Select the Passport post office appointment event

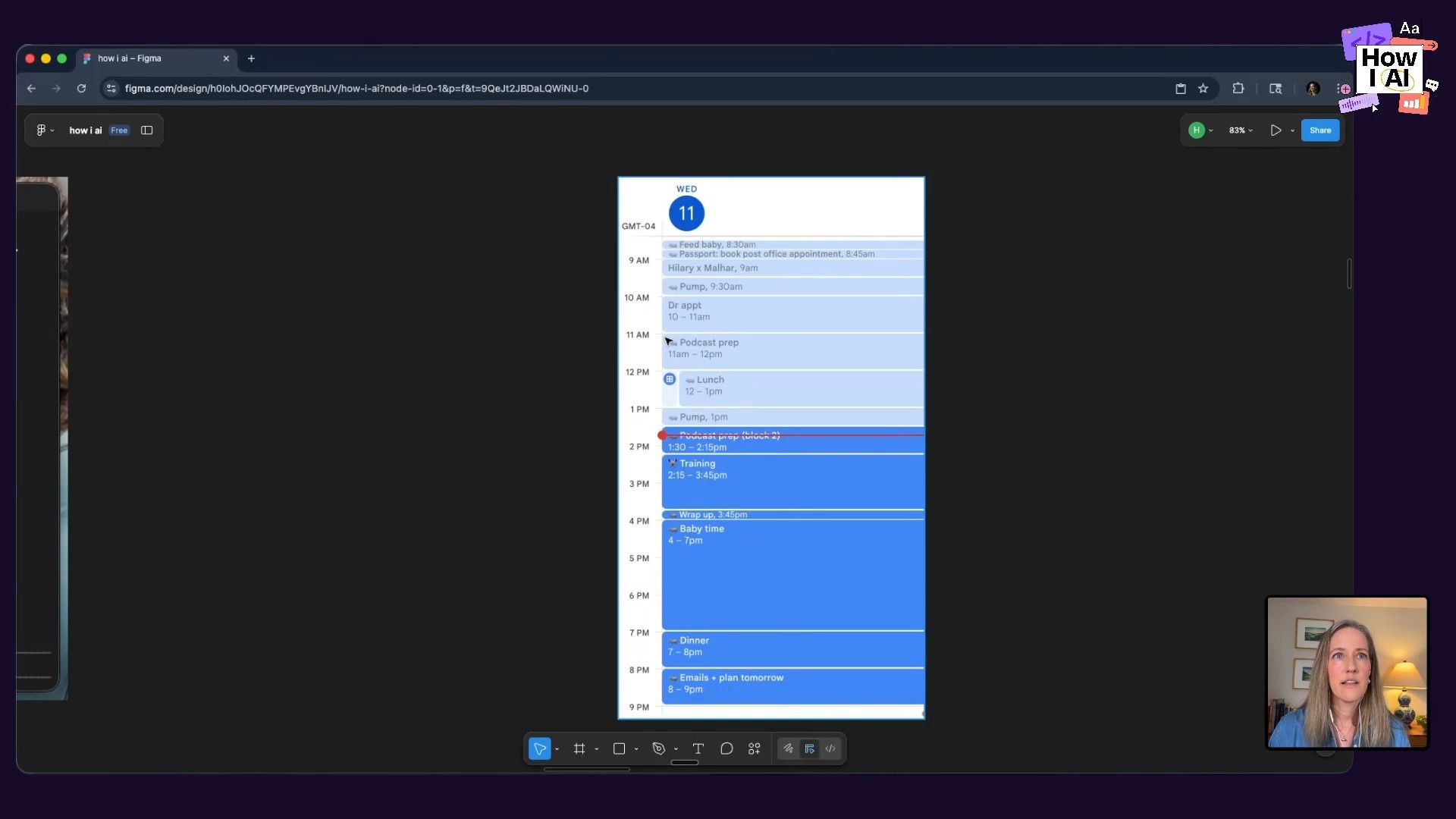(792, 254)
